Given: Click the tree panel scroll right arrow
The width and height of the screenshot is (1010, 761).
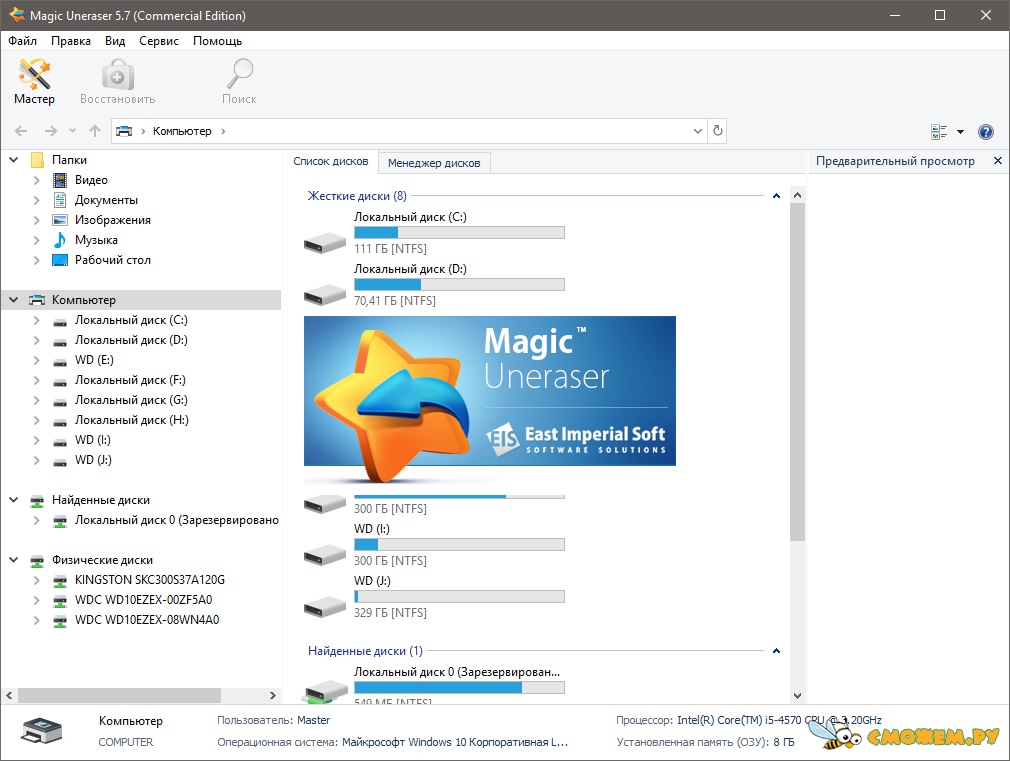Looking at the screenshot, I should pos(272,695).
